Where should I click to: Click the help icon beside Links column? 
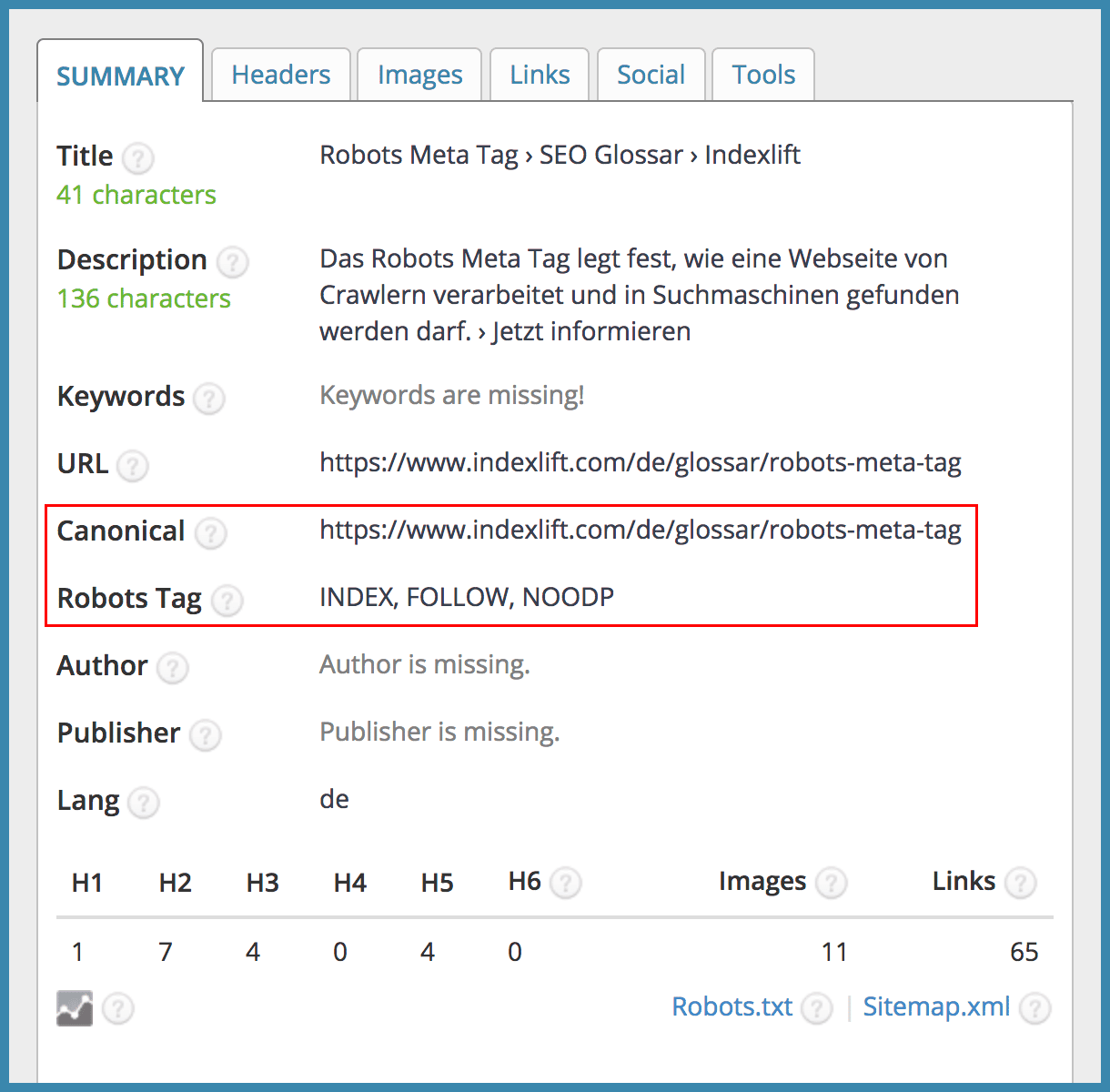click(1021, 883)
